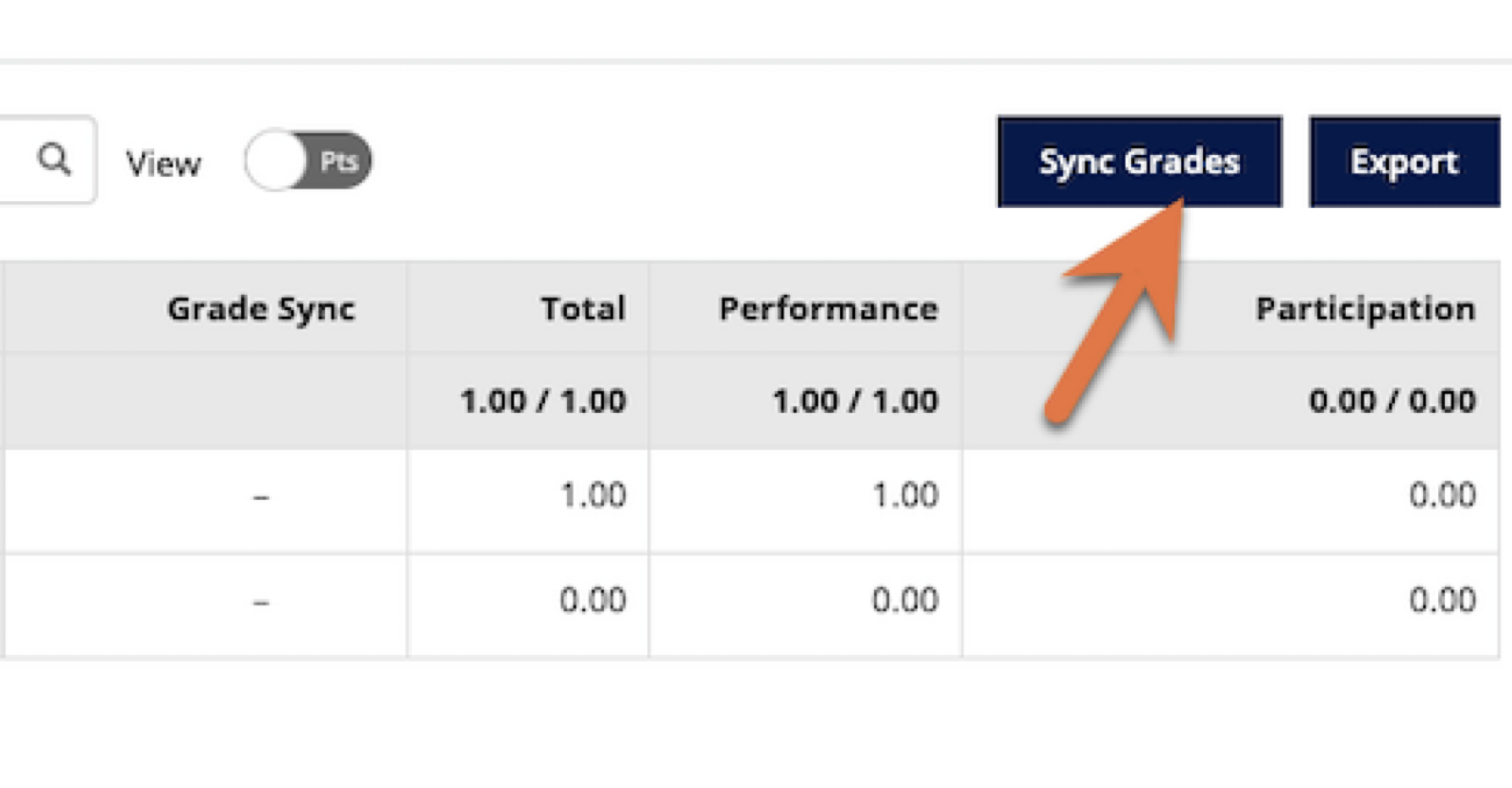Click the Total summary cell 1.00 / 1.00
Screen dimensions: 1512x788
542,401
